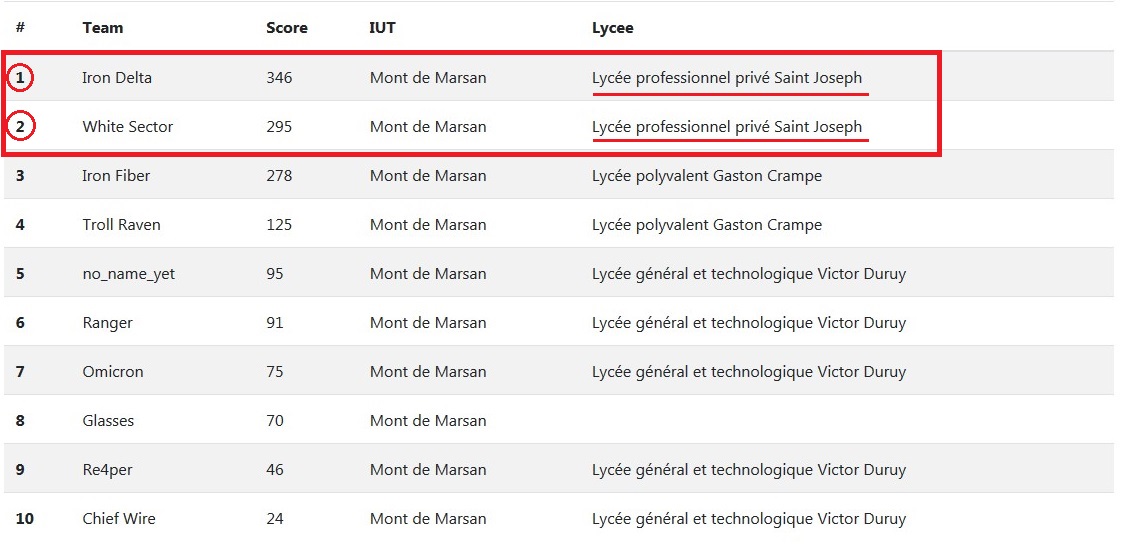Click the score 346 cell
This screenshot has width=1124, height=555.
click(x=279, y=77)
